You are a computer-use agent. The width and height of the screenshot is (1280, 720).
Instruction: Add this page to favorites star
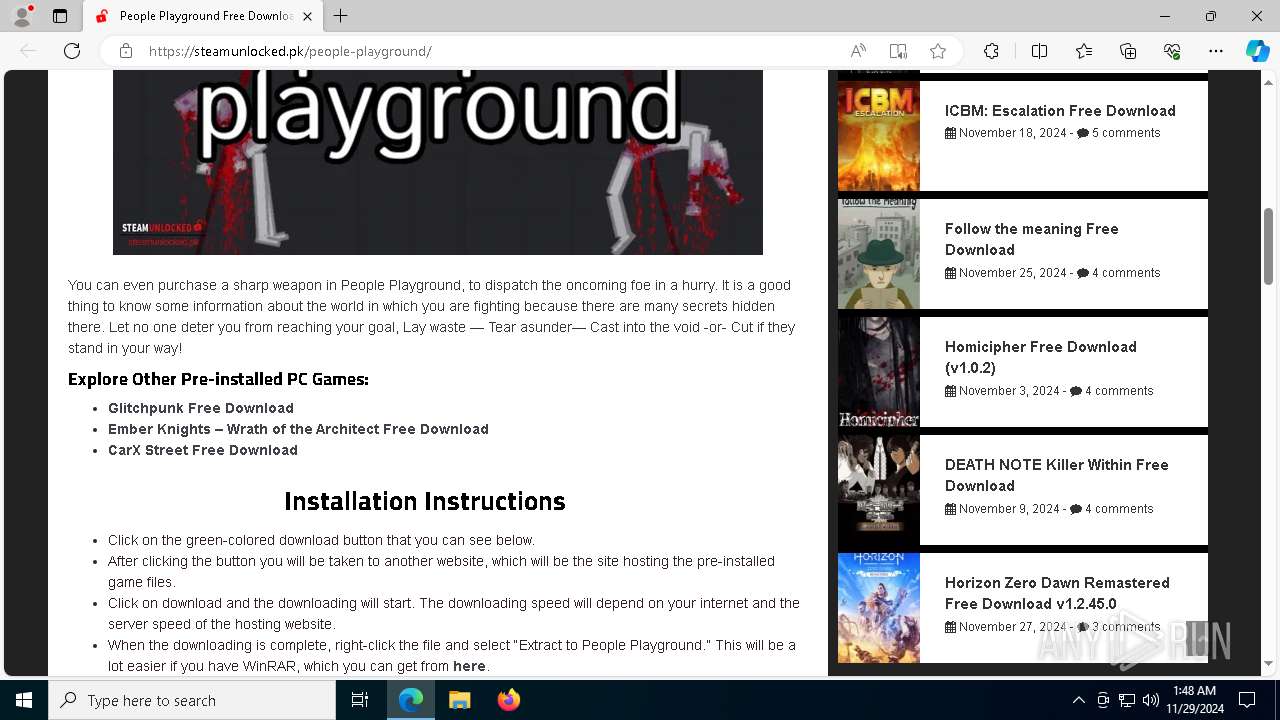click(x=937, y=51)
